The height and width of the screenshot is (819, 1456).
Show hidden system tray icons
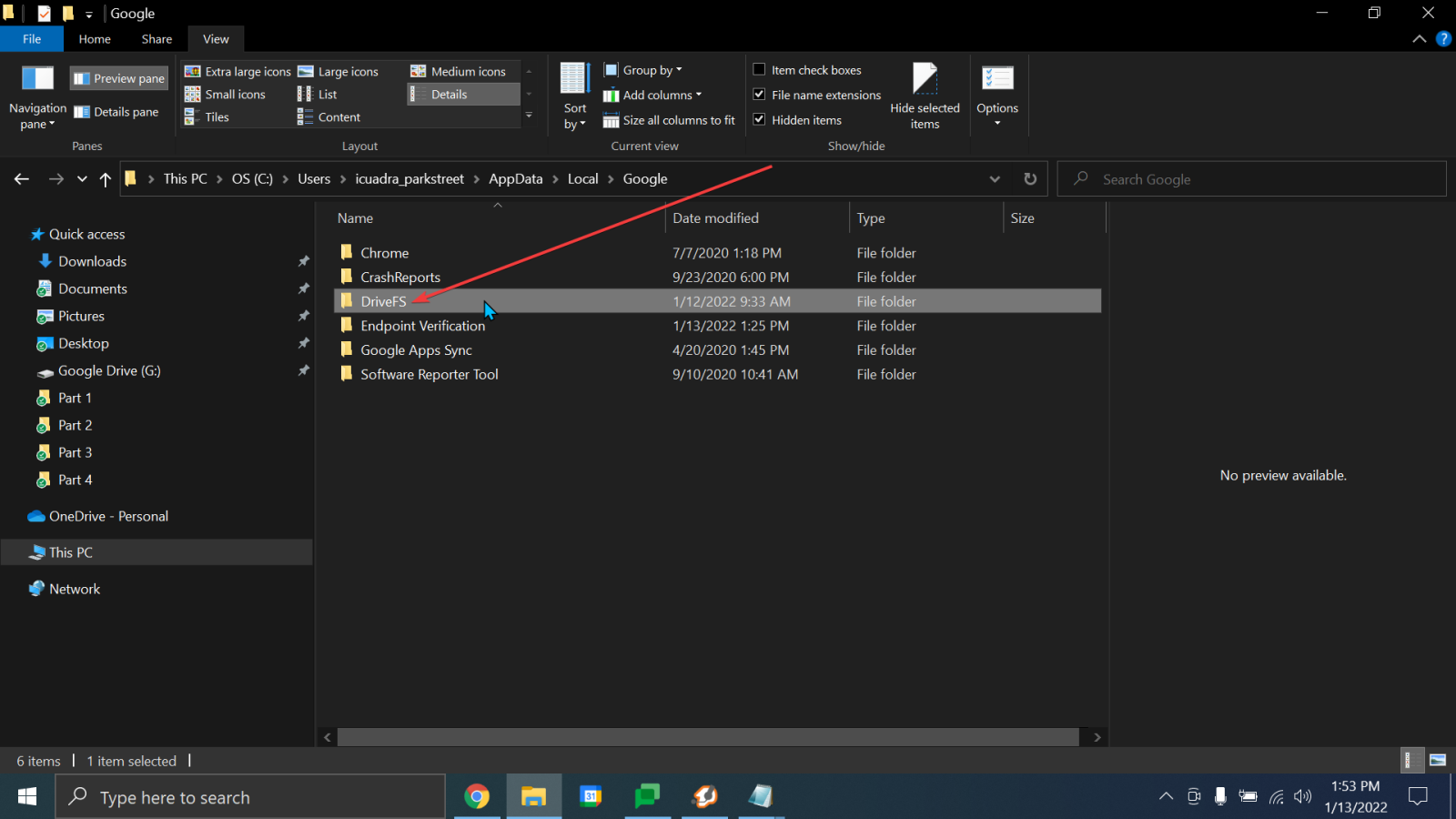coord(1166,797)
